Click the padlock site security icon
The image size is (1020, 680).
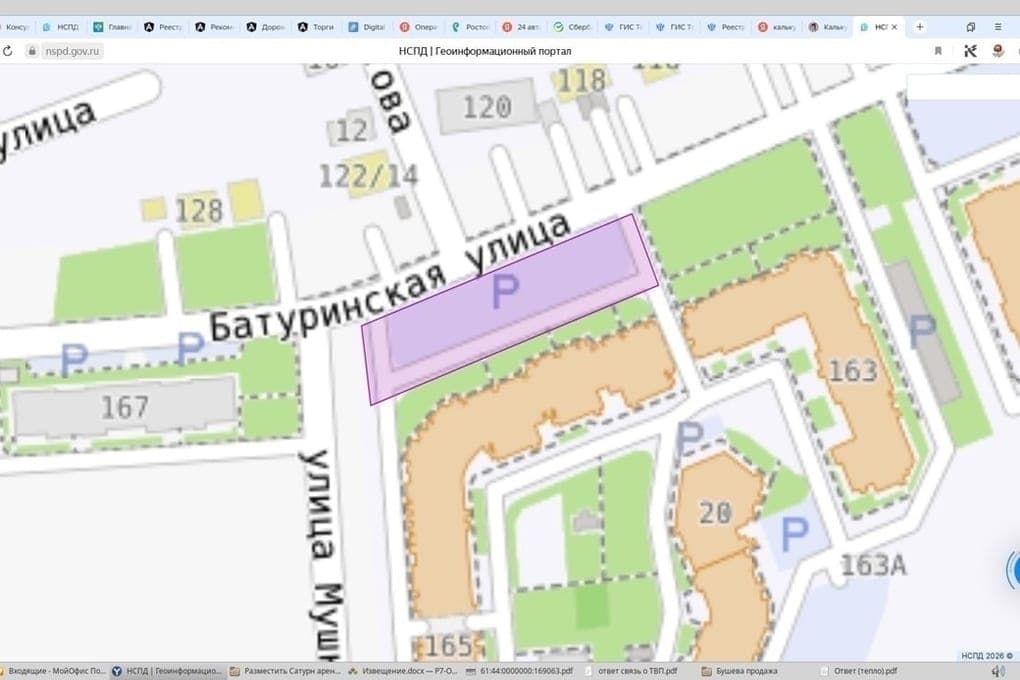[x=31, y=51]
